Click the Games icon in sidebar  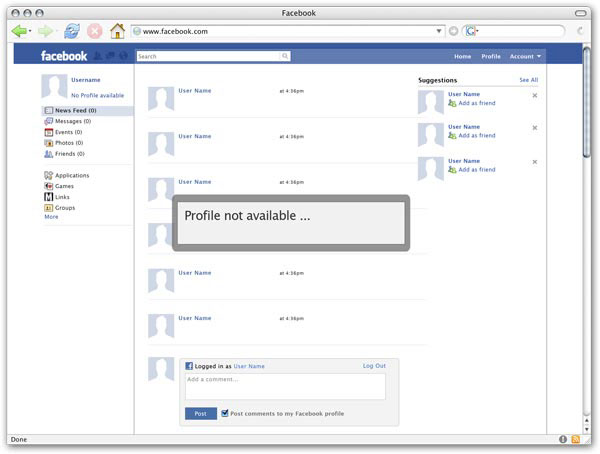point(49,186)
